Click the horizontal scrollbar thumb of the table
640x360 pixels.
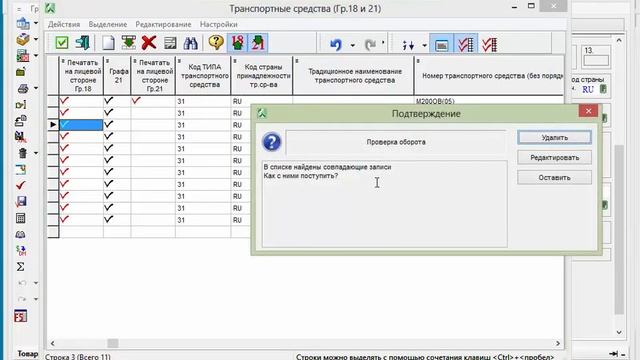(113, 344)
